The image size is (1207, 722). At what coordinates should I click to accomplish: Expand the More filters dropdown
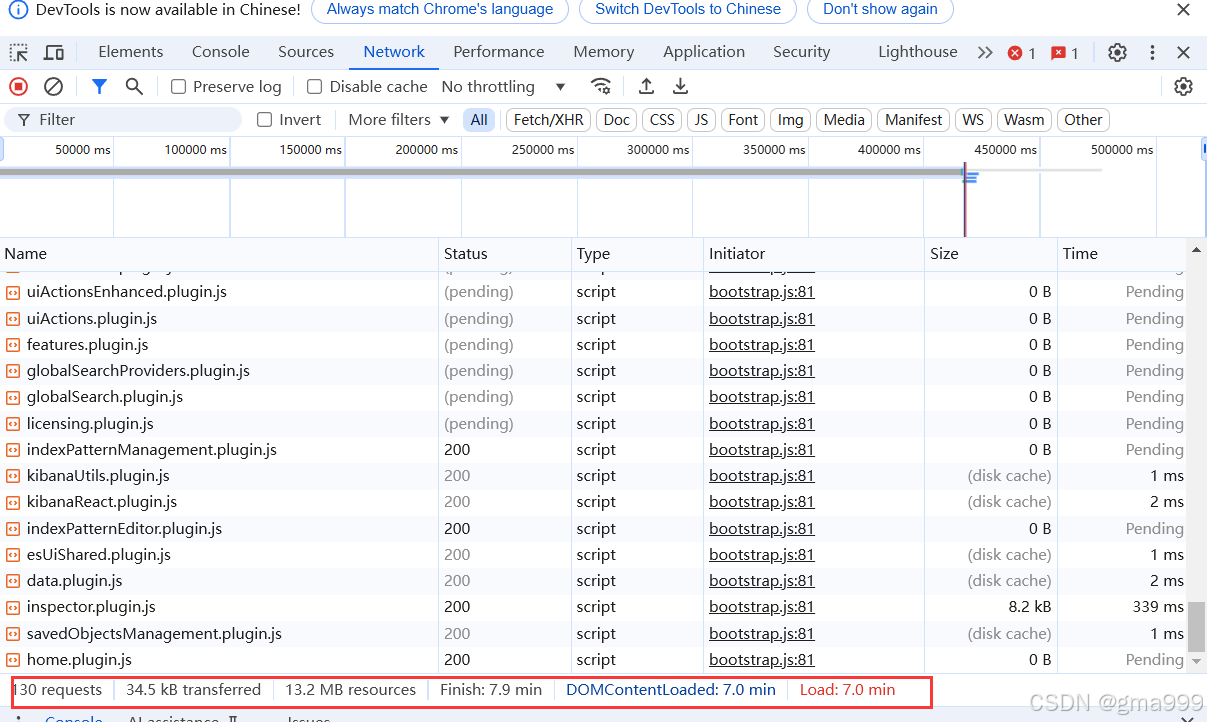point(398,120)
